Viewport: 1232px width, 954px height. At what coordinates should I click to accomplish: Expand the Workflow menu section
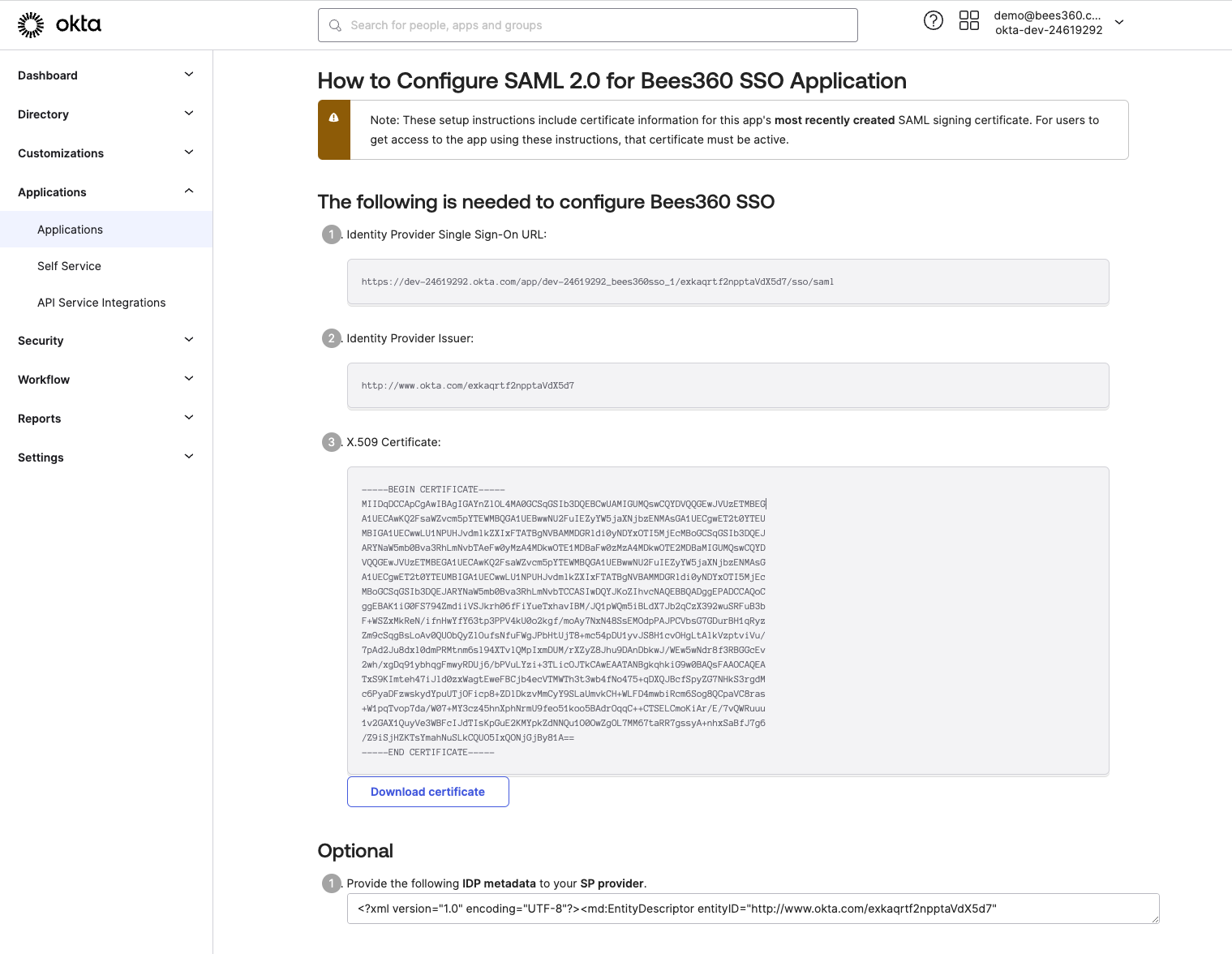pyautogui.click(x=189, y=379)
